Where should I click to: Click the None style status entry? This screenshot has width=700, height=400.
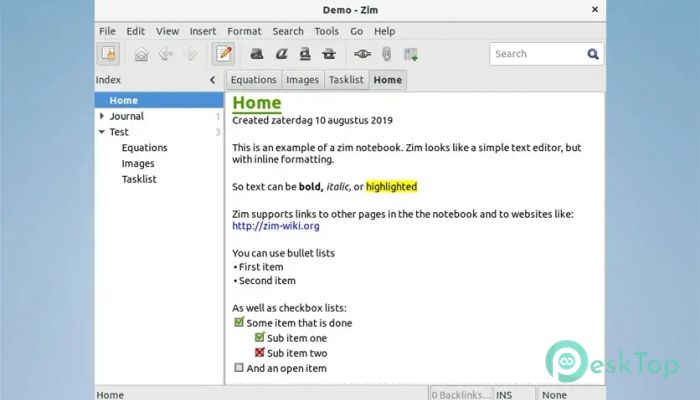554,395
